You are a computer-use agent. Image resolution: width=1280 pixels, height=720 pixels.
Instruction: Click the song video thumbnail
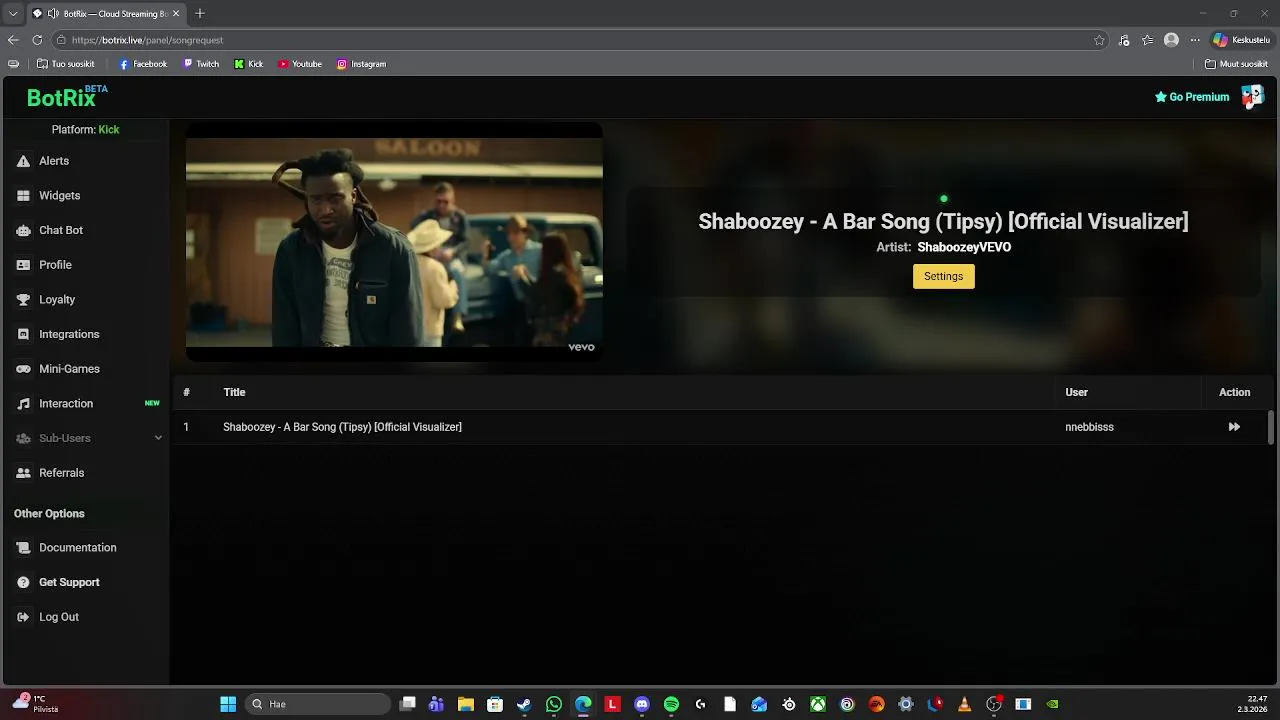coord(394,242)
